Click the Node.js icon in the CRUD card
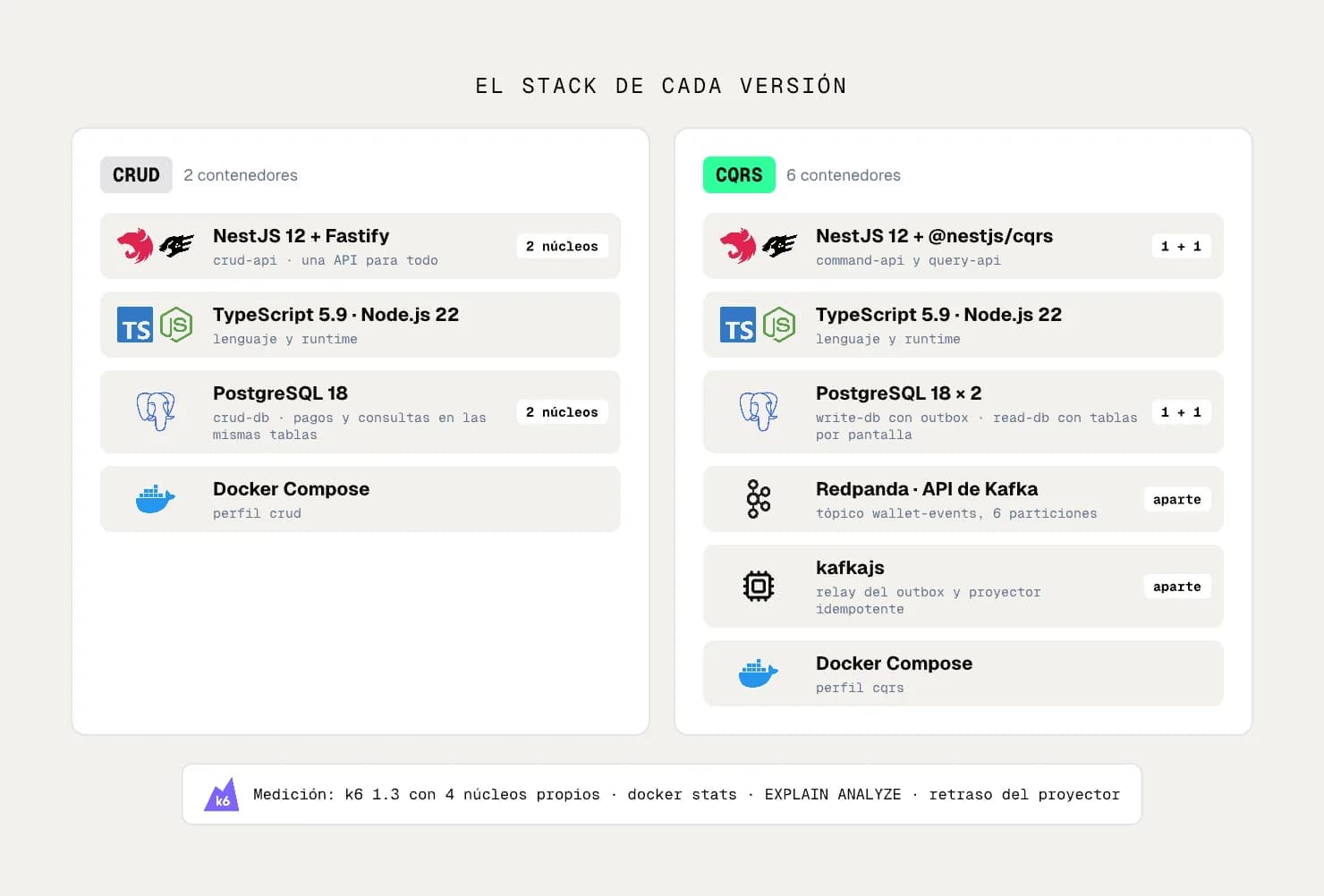Screen dimensions: 1324x896 (176, 325)
